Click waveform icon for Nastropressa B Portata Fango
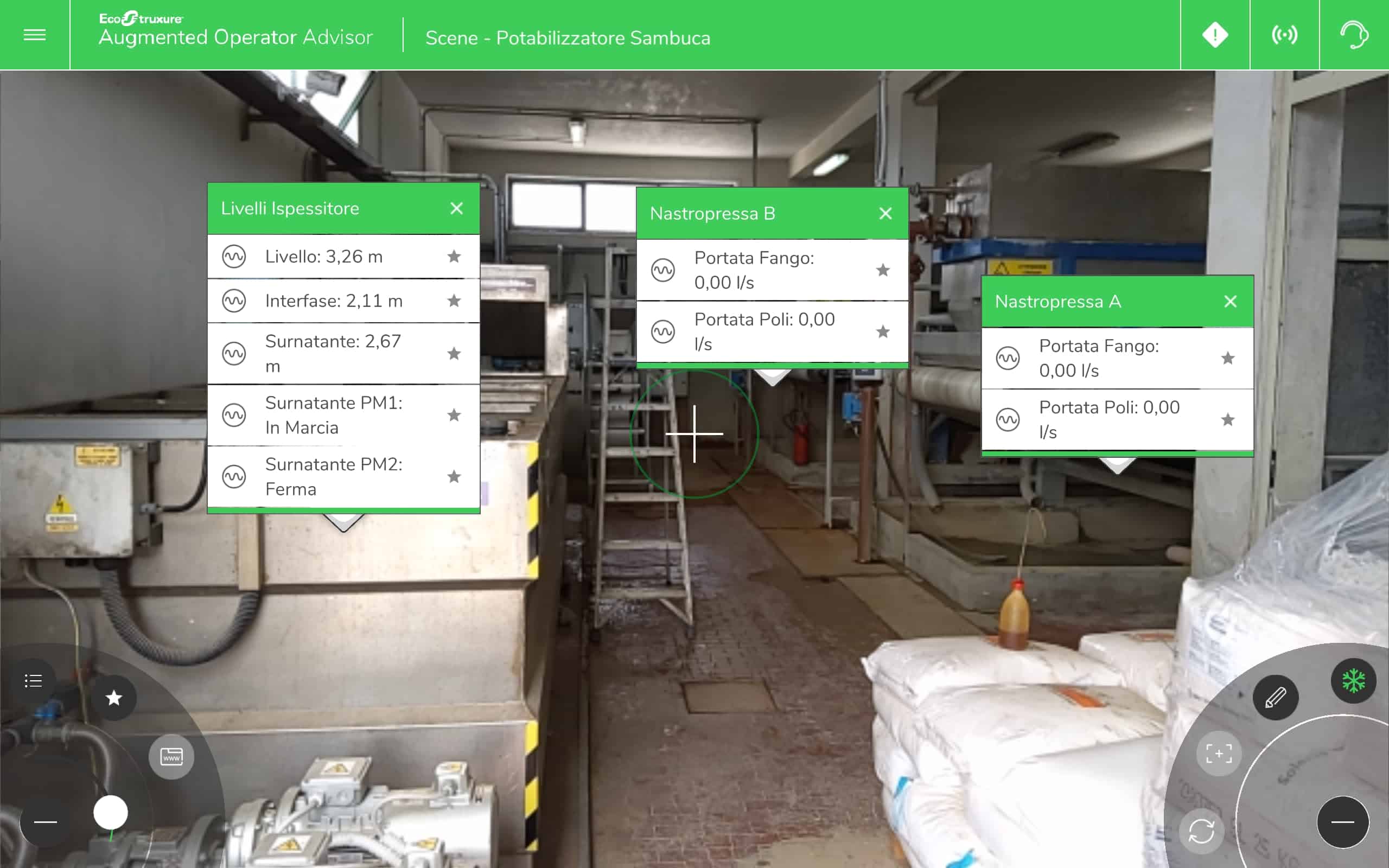Image resolution: width=1389 pixels, height=868 pixels. [663, 270]
